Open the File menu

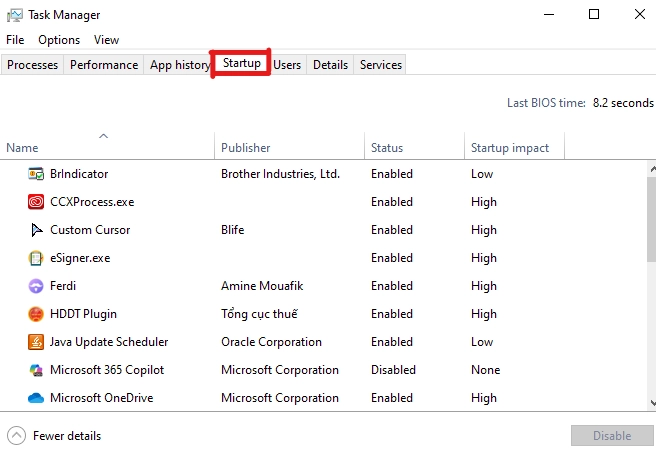click(x=15, y=40)
